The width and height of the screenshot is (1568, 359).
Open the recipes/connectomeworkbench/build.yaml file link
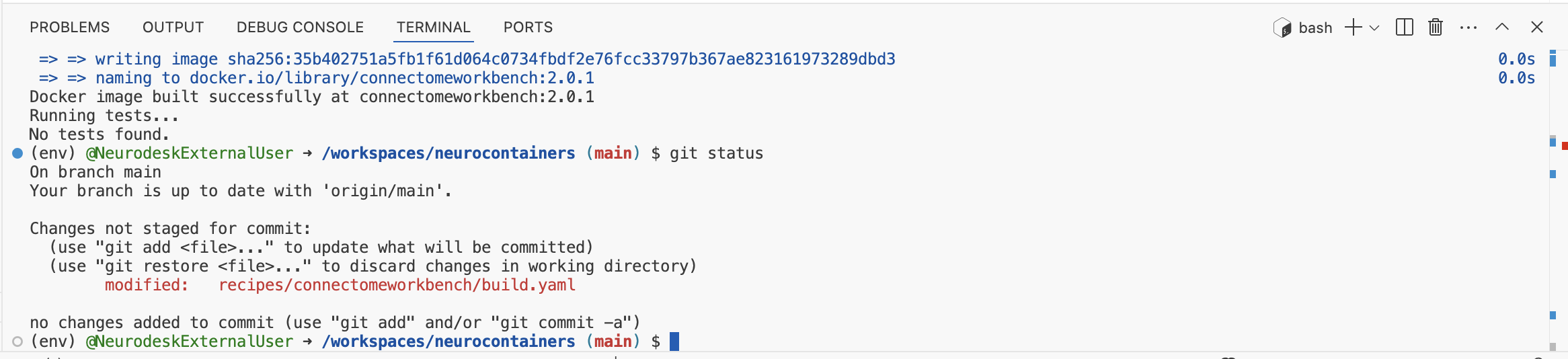pos(397,285)
